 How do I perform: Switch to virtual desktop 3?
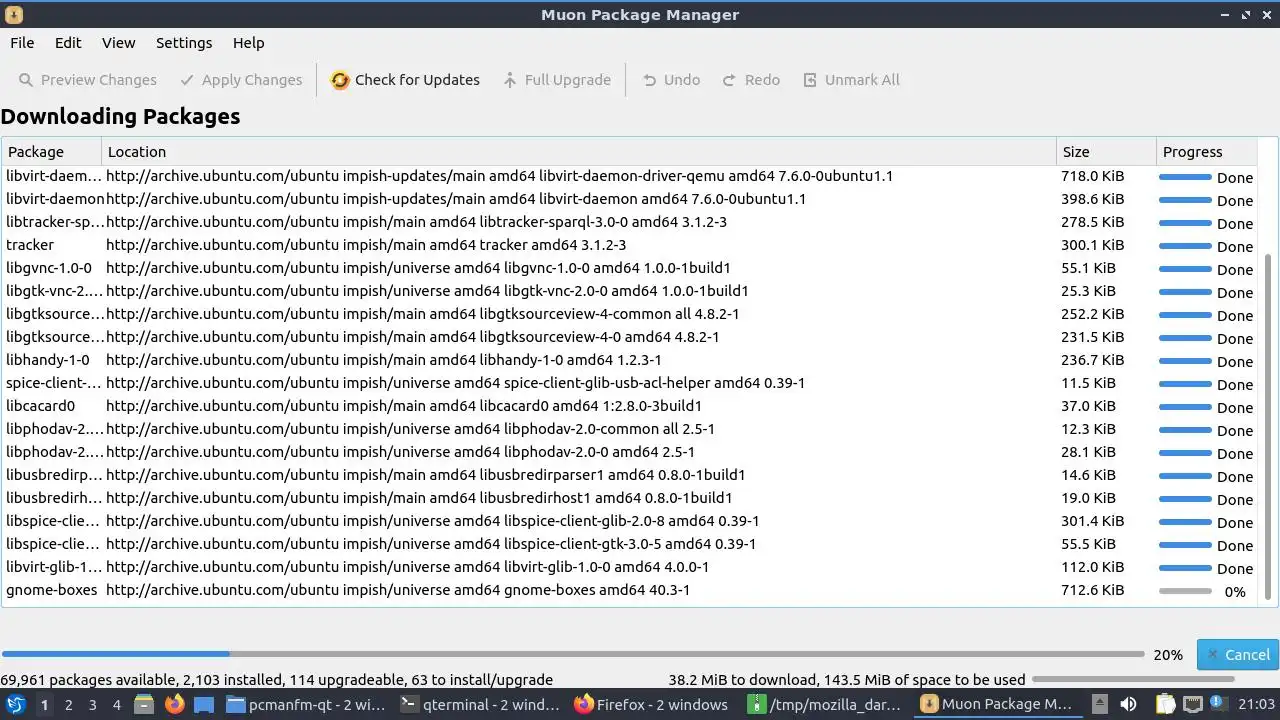[x=92, y=704]
